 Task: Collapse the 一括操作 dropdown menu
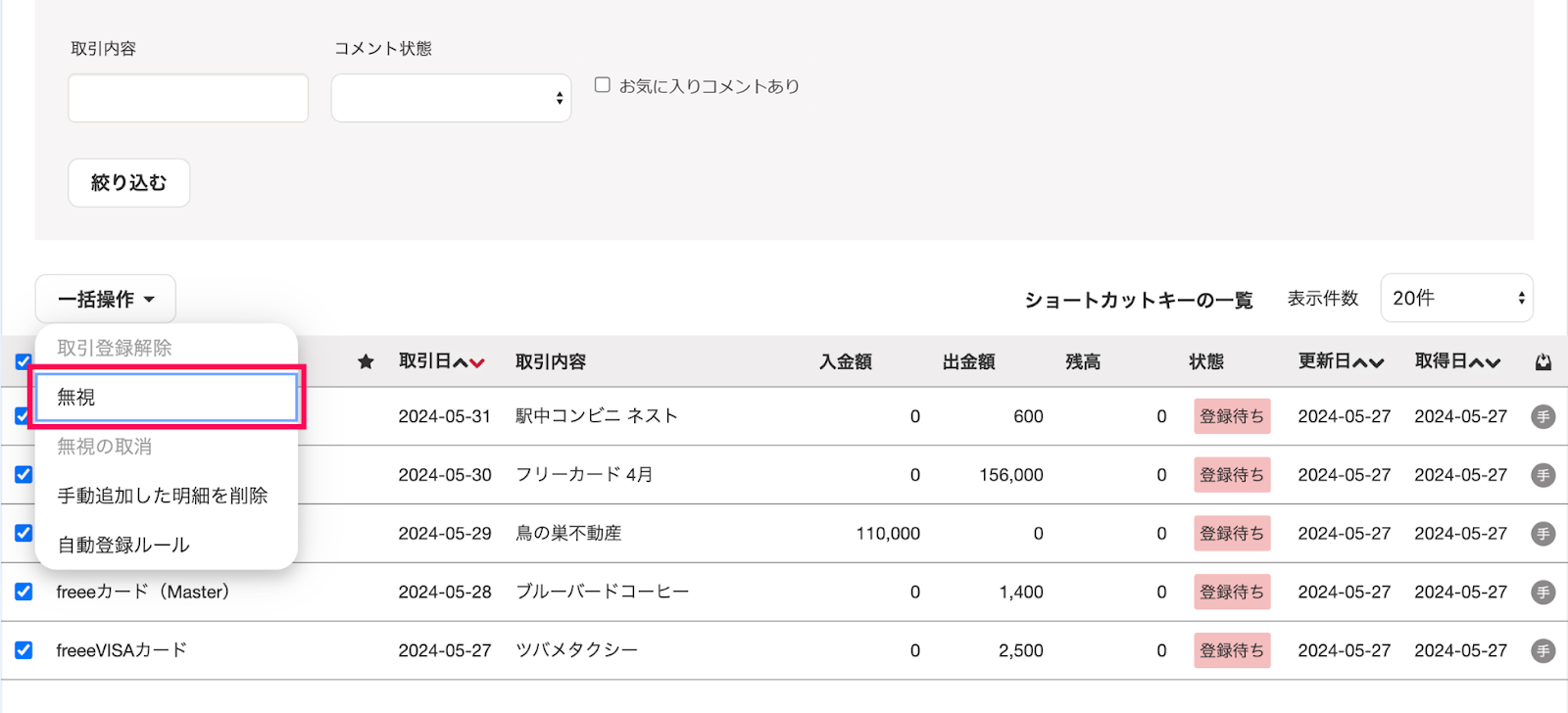pos(106,299)
